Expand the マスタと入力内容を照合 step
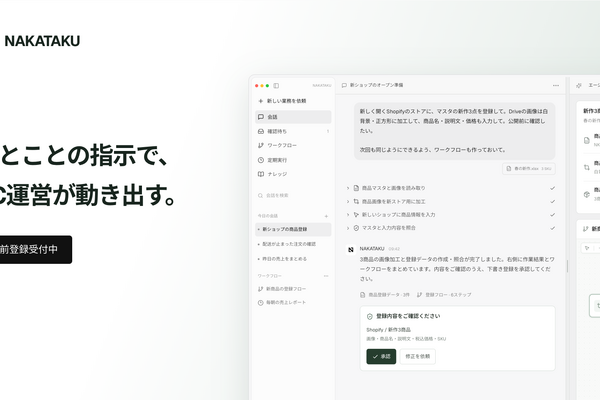 point(348,228)
